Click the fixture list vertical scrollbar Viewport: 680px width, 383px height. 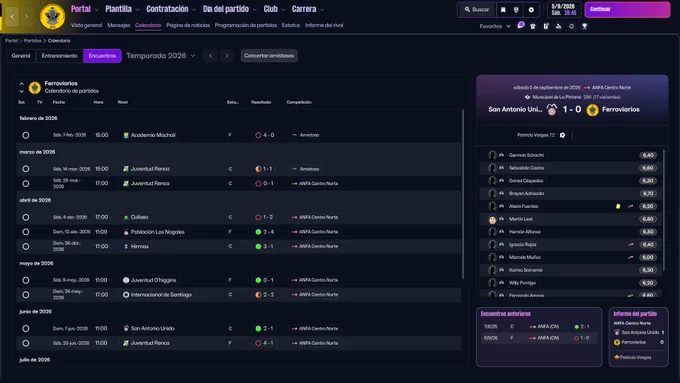(x=463, y=193)
